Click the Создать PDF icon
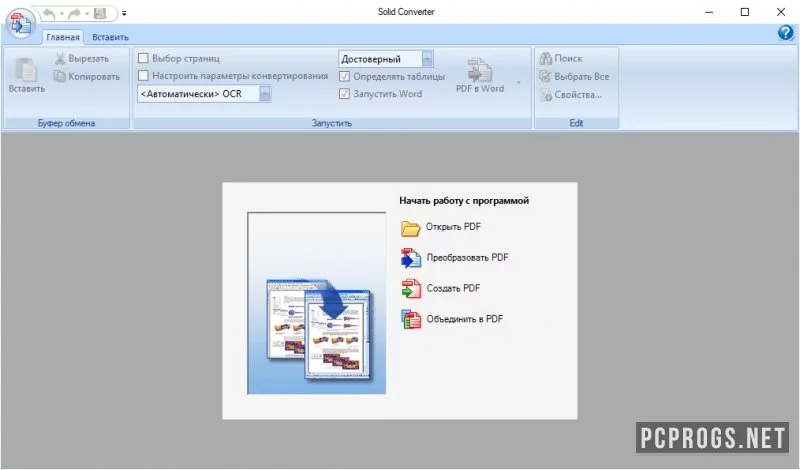Viewport: 800px width, 470px height. (411, 289)
